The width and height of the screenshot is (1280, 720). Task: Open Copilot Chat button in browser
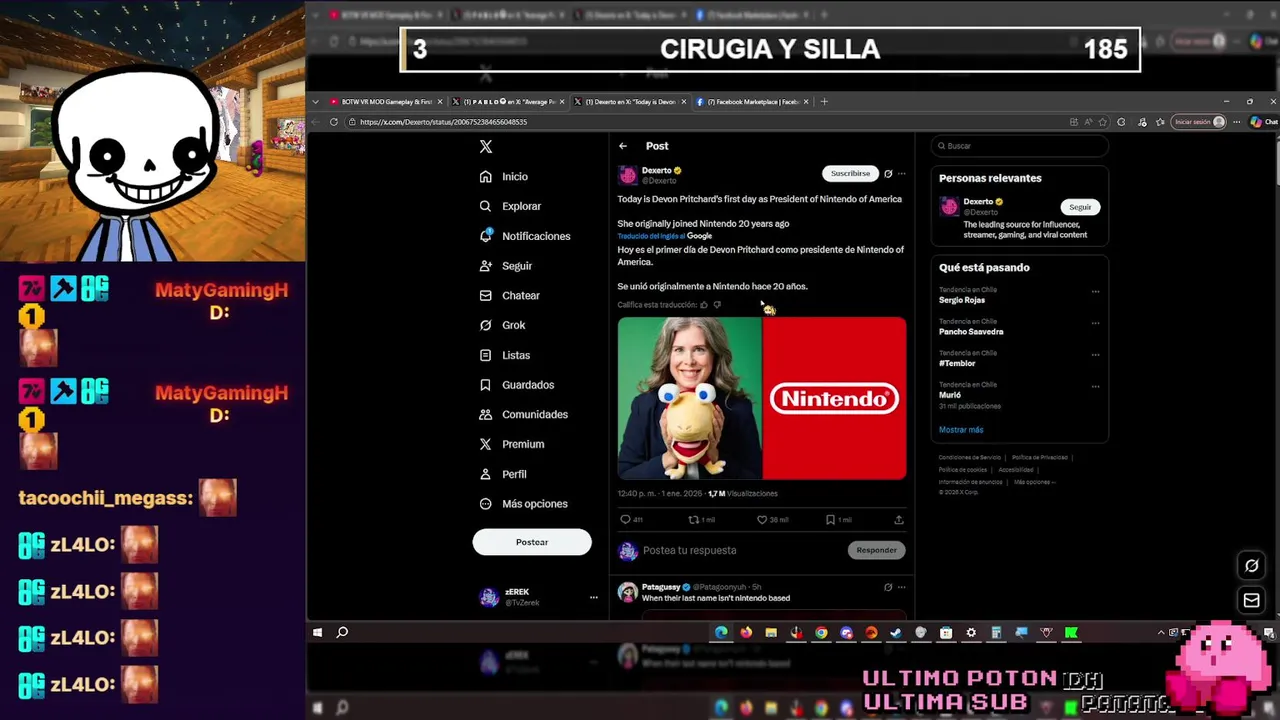(1263, 122)
